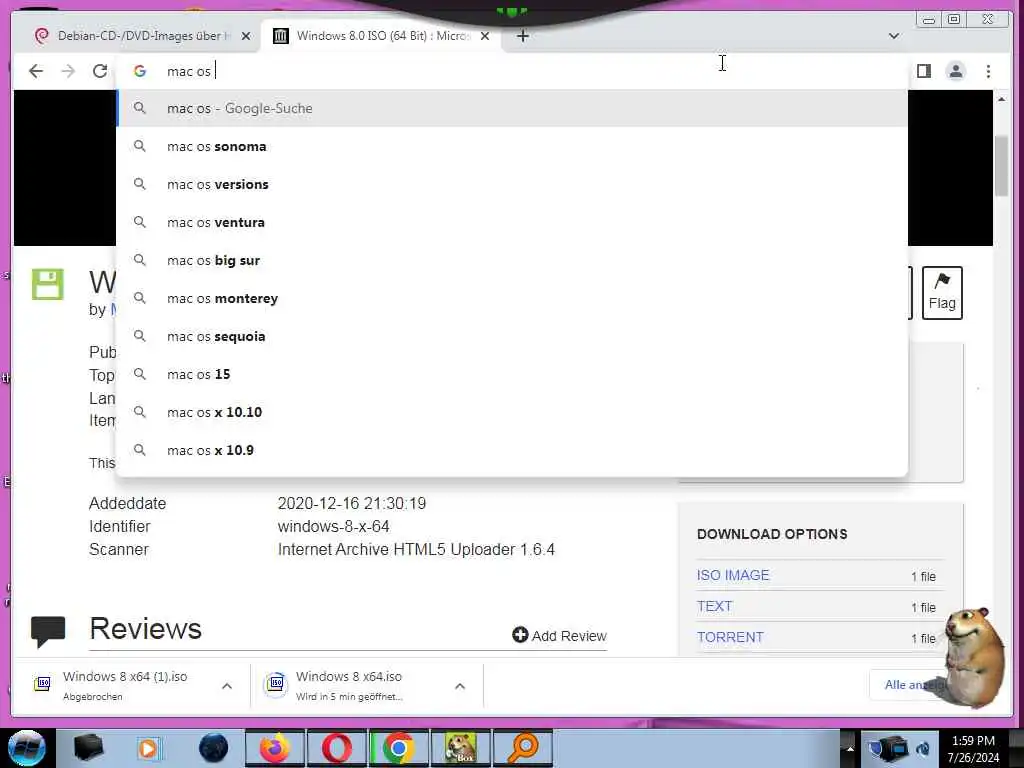Show hidden system tray icons
The height and width of the screenshot is (768, 1024).
click(850, 749)
